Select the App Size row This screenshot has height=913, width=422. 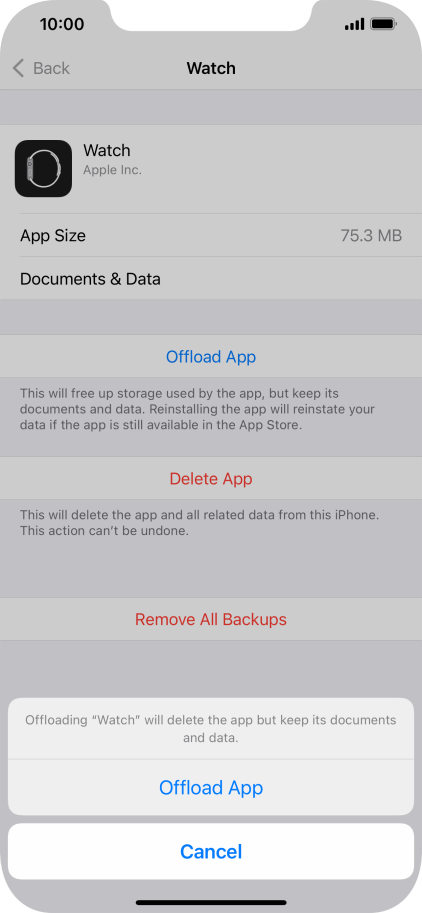point(211,235)
